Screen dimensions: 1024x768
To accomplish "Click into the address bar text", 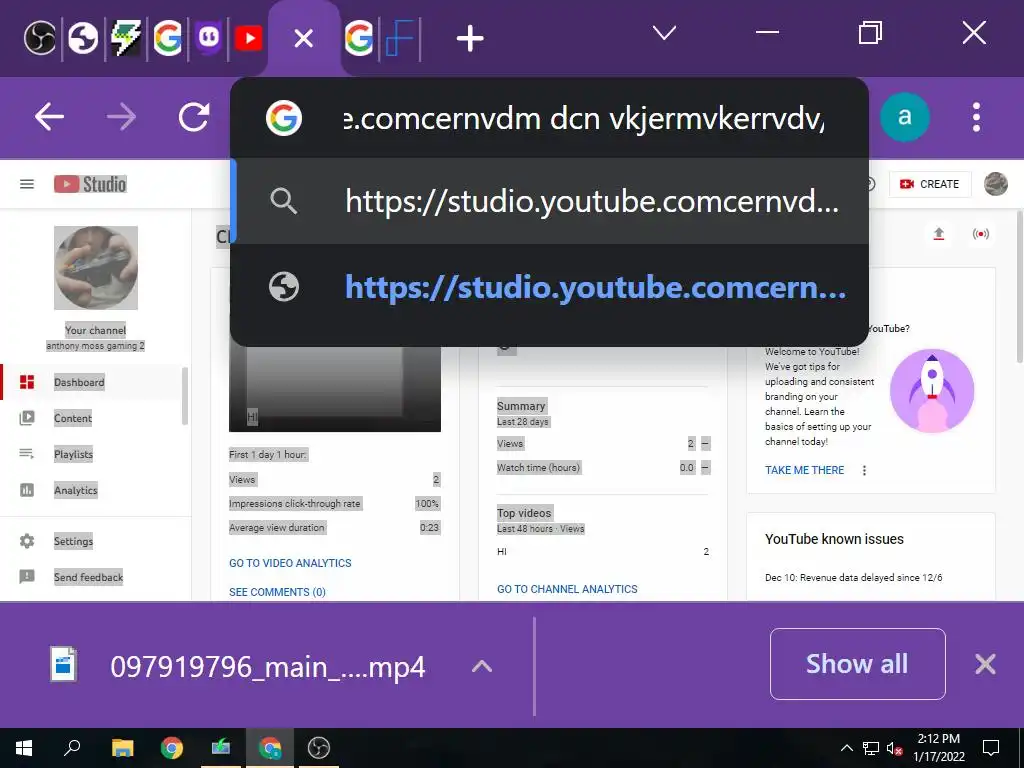I will 584,119.
